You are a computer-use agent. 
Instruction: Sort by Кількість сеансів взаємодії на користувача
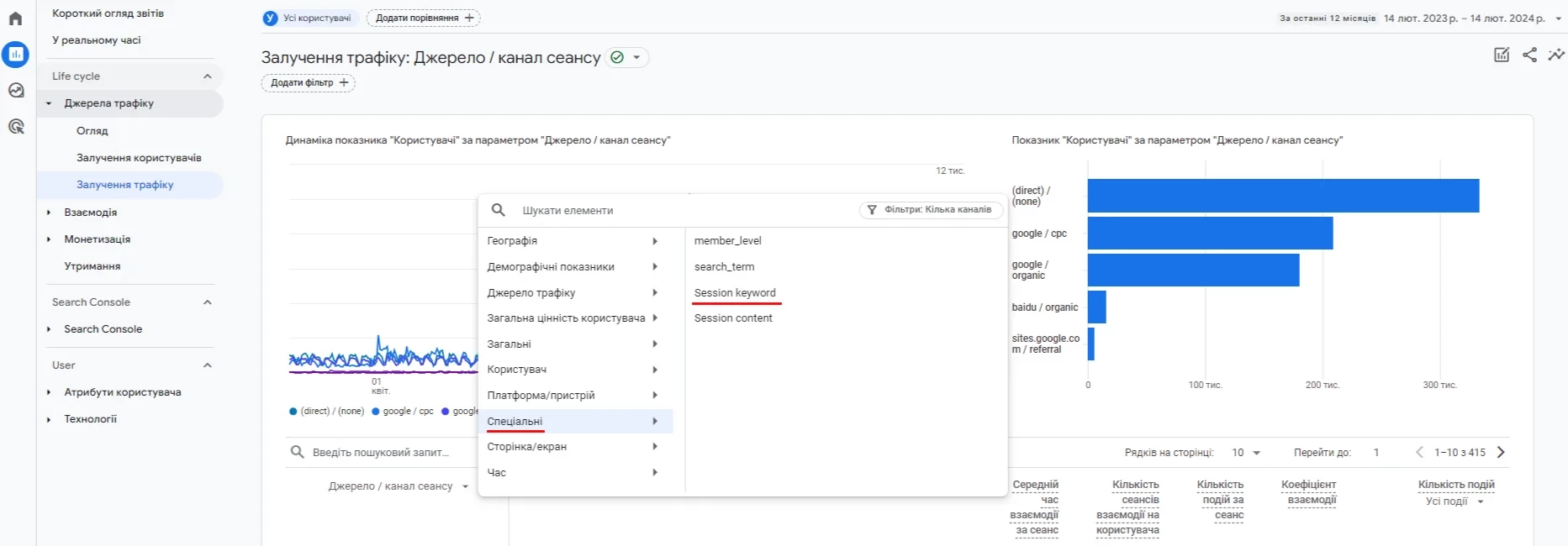pos(1127,507)
